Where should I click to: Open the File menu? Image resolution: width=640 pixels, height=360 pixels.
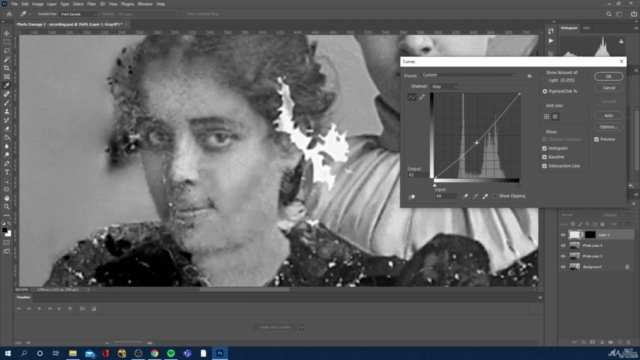pos(14,4)
